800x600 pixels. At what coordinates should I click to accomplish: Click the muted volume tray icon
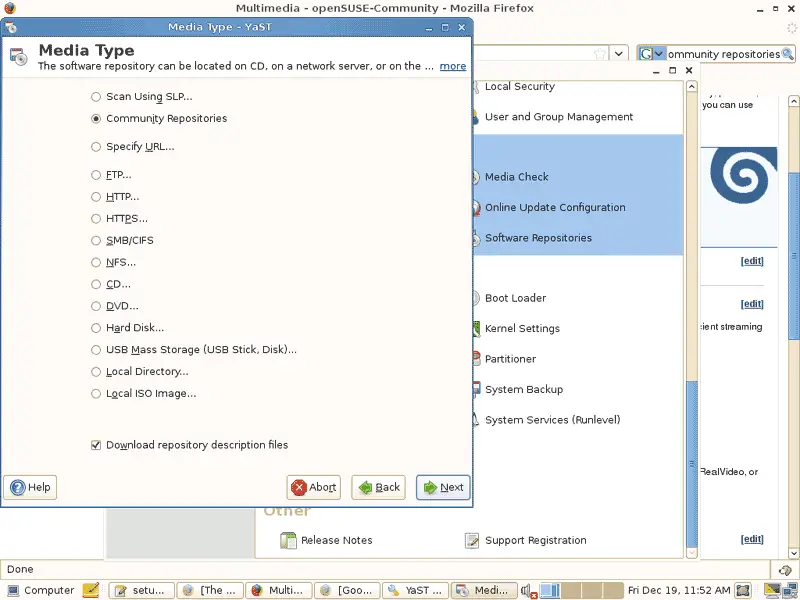529,591
